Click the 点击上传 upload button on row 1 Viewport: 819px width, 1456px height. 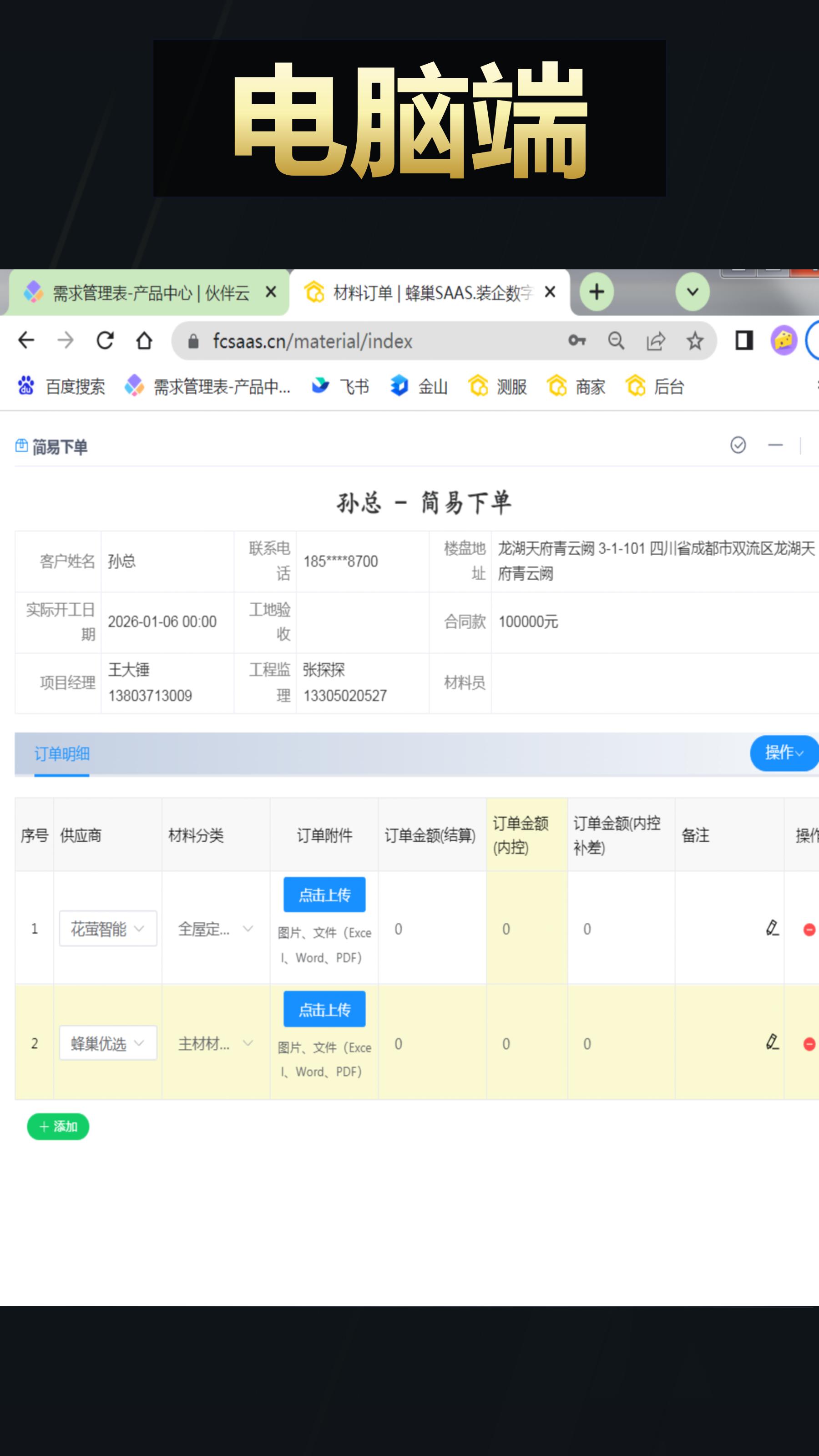[x=324, y=895]
